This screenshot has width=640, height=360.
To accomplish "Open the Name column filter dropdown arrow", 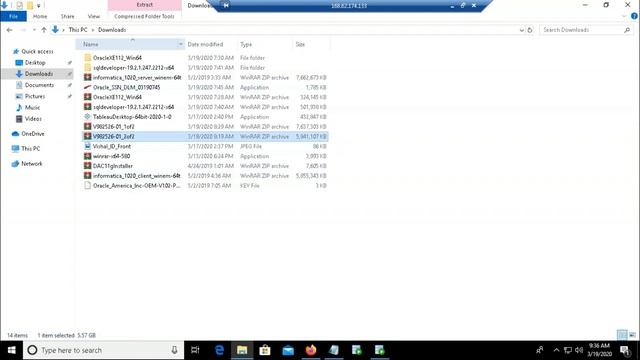I will click(x=180, y=44).
